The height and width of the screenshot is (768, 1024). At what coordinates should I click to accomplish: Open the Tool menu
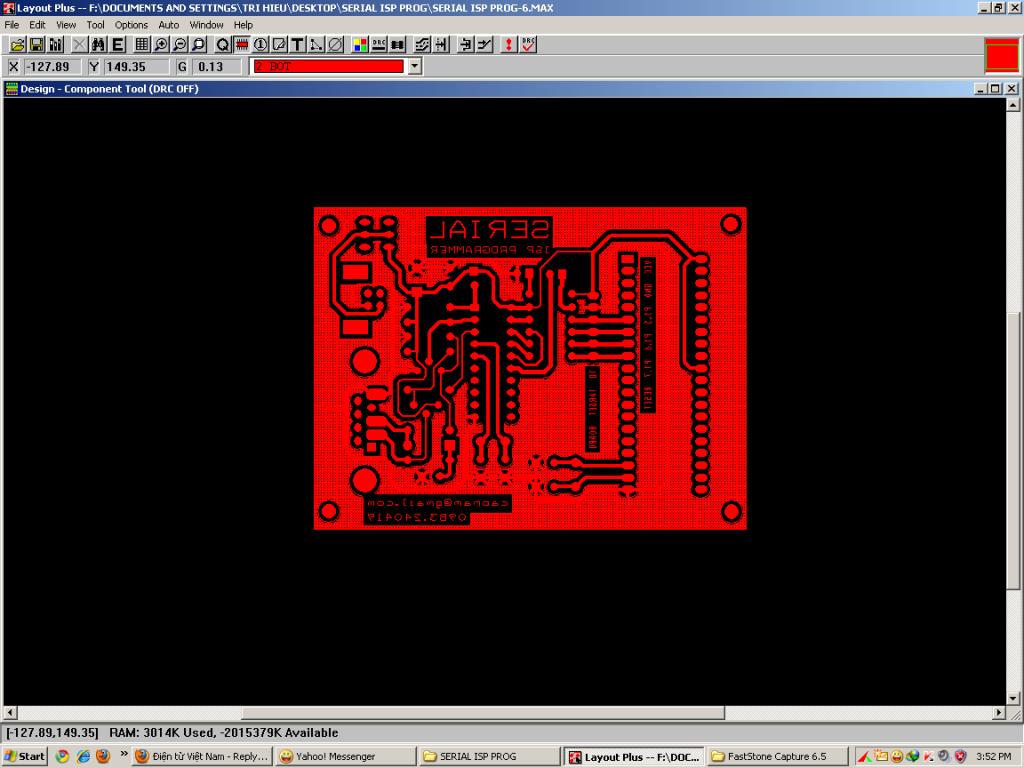pos(95,25)
